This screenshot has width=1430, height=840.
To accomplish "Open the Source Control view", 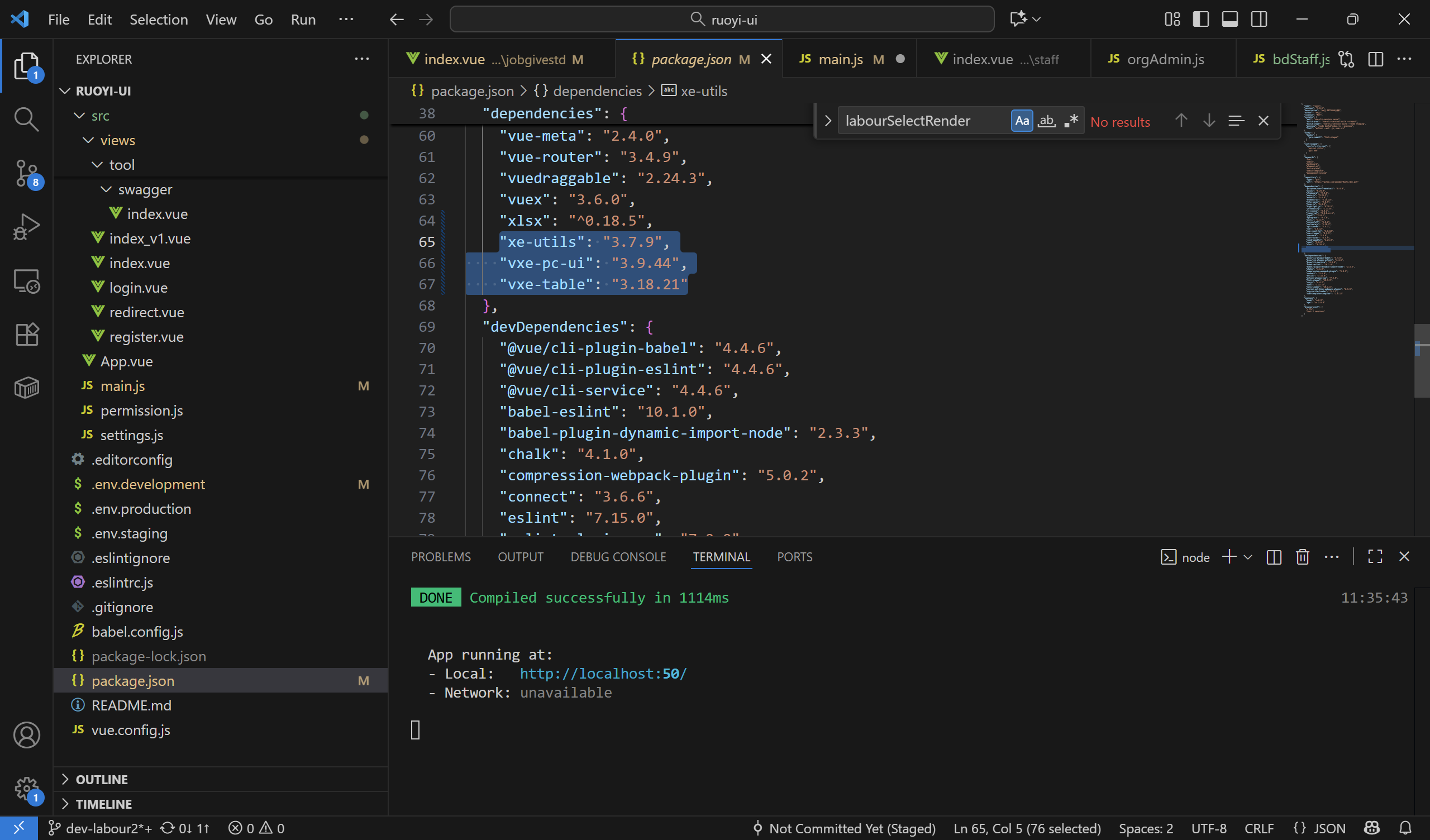I will (x=26, y=173).
